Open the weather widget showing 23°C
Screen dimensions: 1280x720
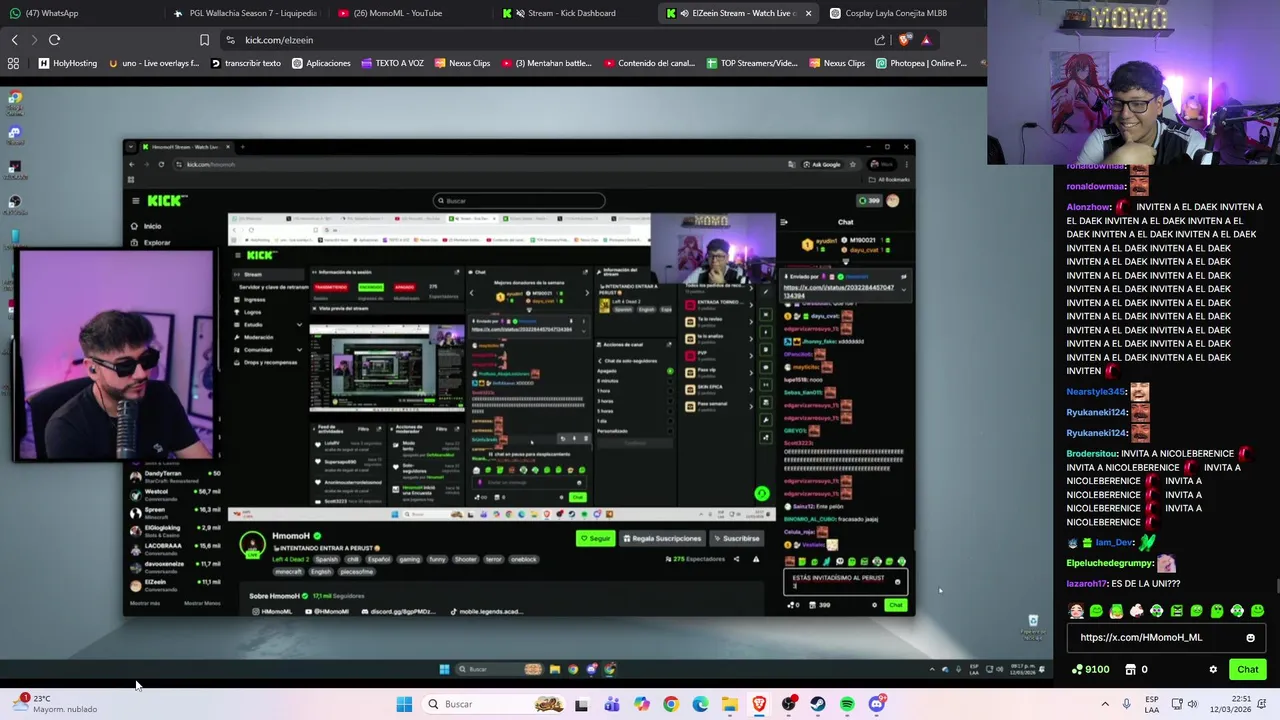point(56,703)
